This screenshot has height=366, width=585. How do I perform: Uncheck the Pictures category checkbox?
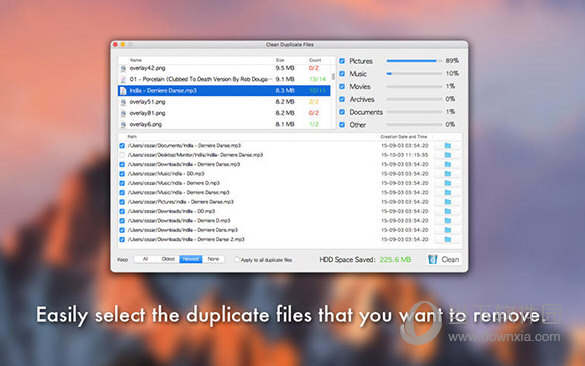pos(342,61)
